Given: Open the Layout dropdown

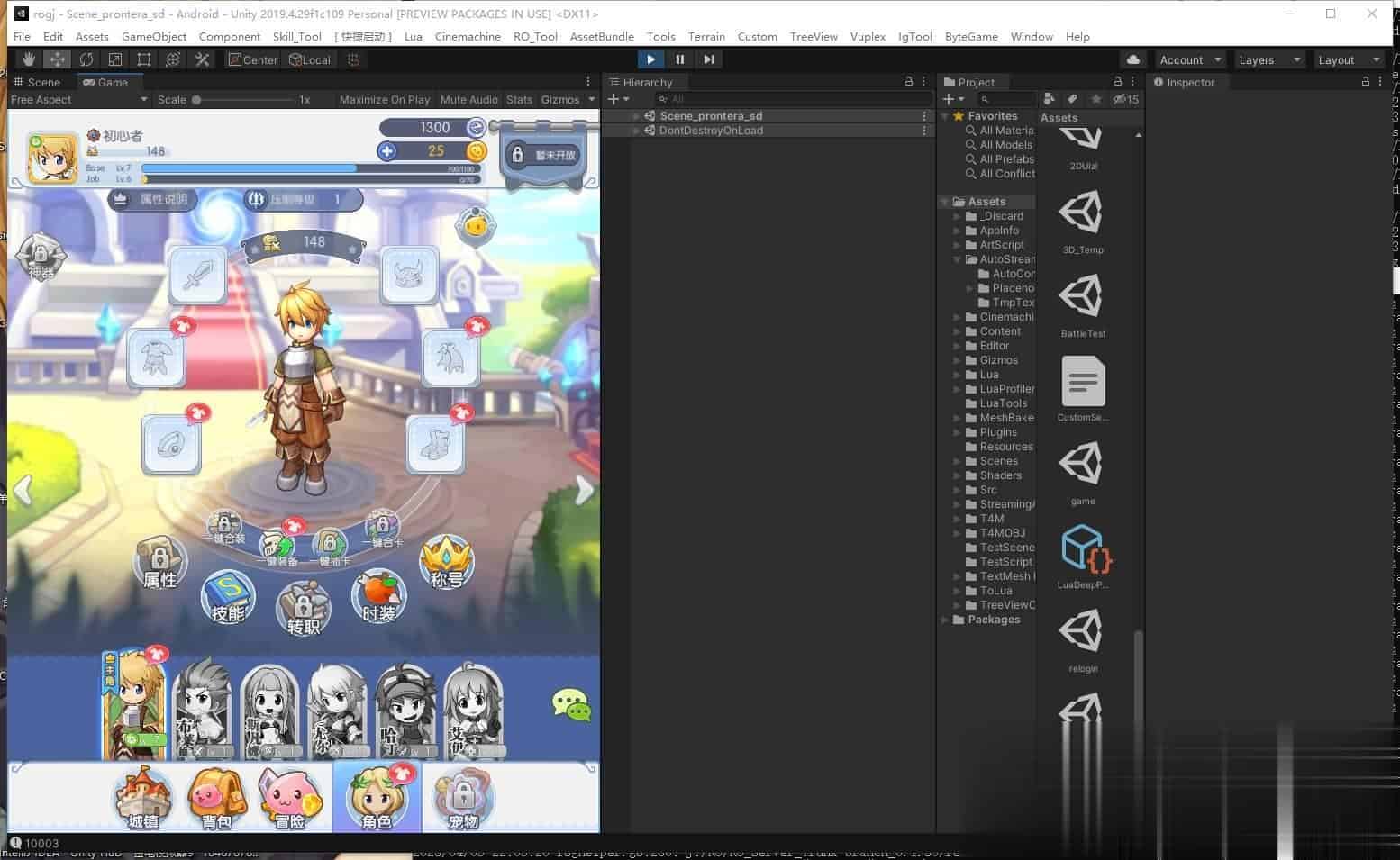Looking at the screenshot, I should pos(1348,59).
